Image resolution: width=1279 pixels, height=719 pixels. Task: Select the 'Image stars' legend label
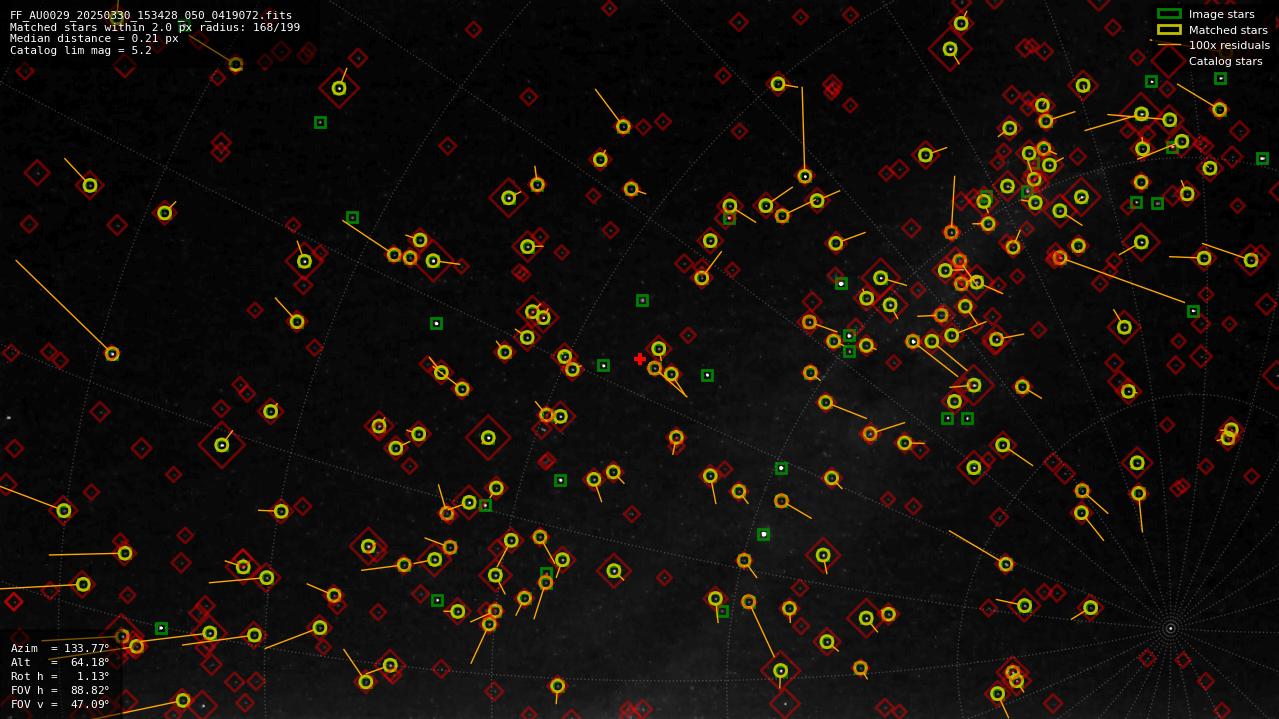(x=1221, y=14)
